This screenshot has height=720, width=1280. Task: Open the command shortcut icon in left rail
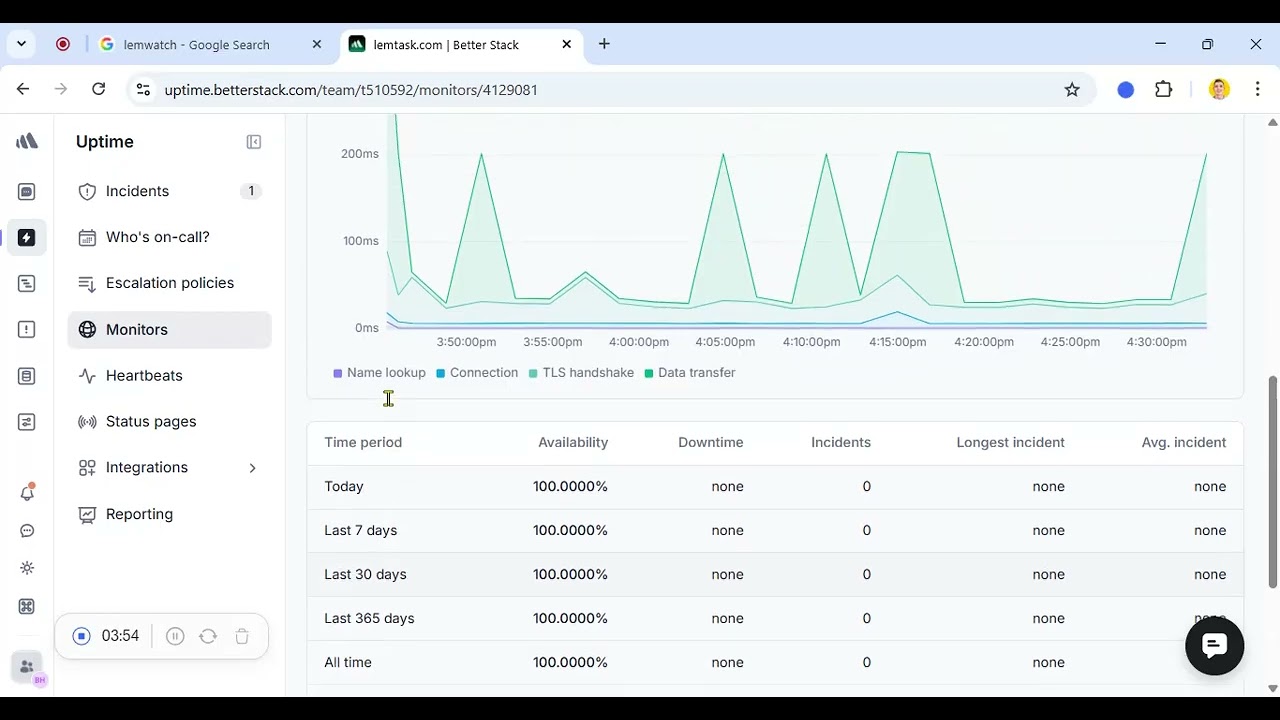27,606
